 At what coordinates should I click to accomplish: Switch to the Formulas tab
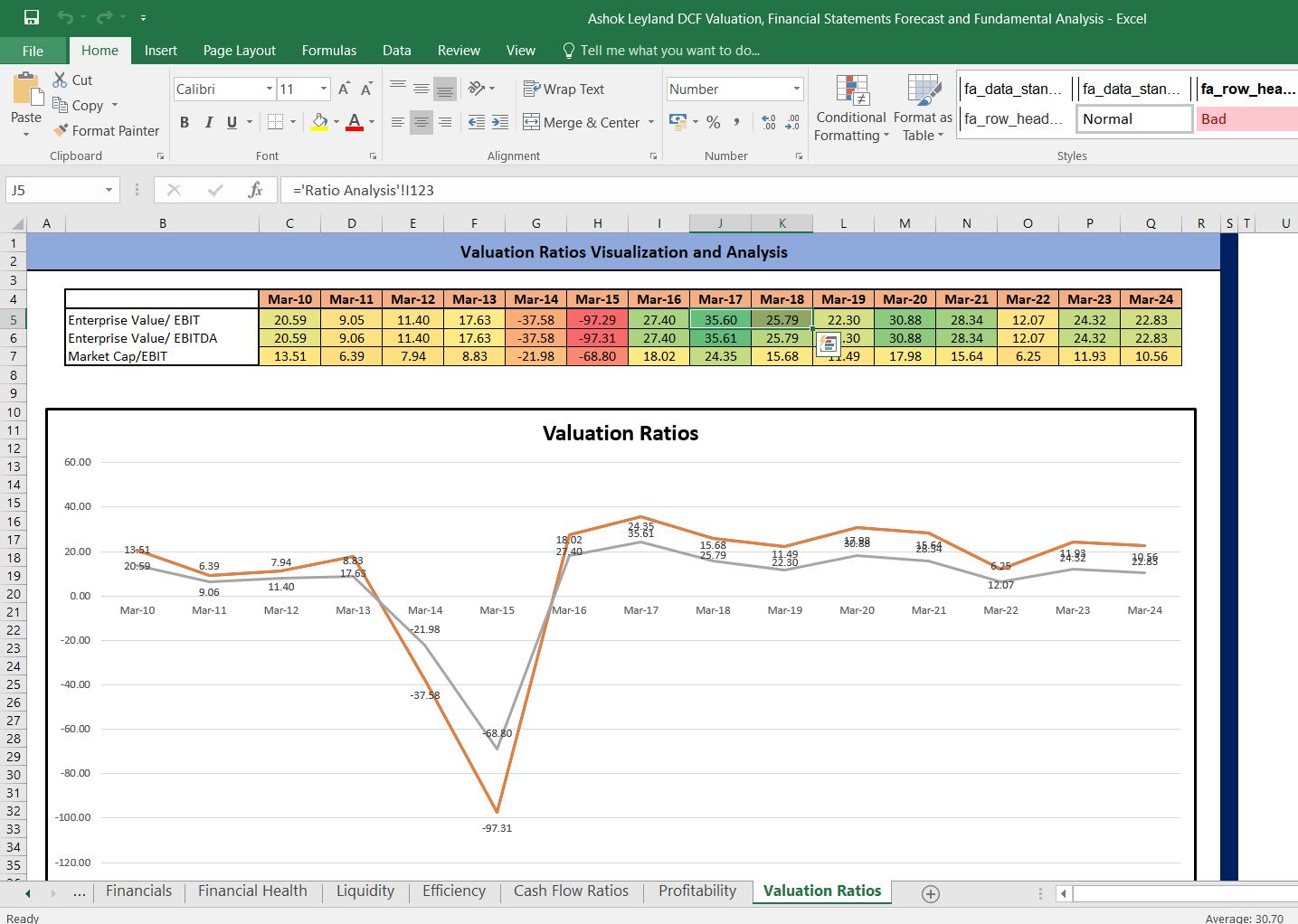tap(329, 51)
